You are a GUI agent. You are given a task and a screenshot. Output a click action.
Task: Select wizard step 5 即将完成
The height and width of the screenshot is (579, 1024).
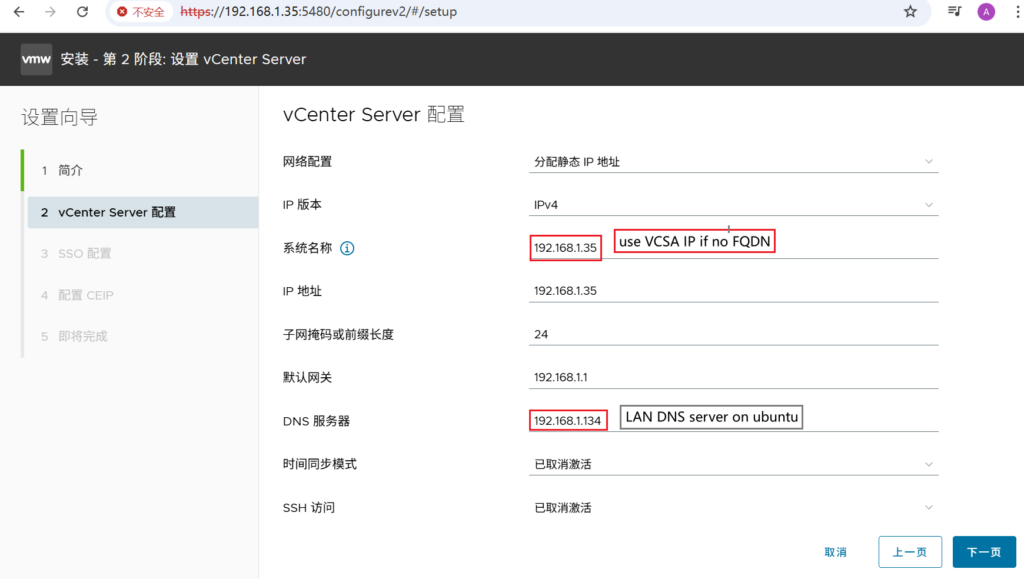point(142,336)
